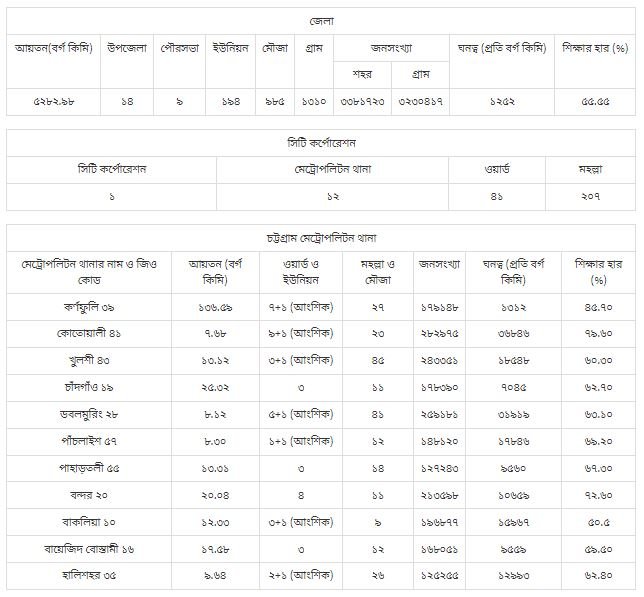
Task: Select the চট্টগ্রাম মেট্রোপলিটন থানা table title
Action: pyautogui.click(x=321, y=238)
